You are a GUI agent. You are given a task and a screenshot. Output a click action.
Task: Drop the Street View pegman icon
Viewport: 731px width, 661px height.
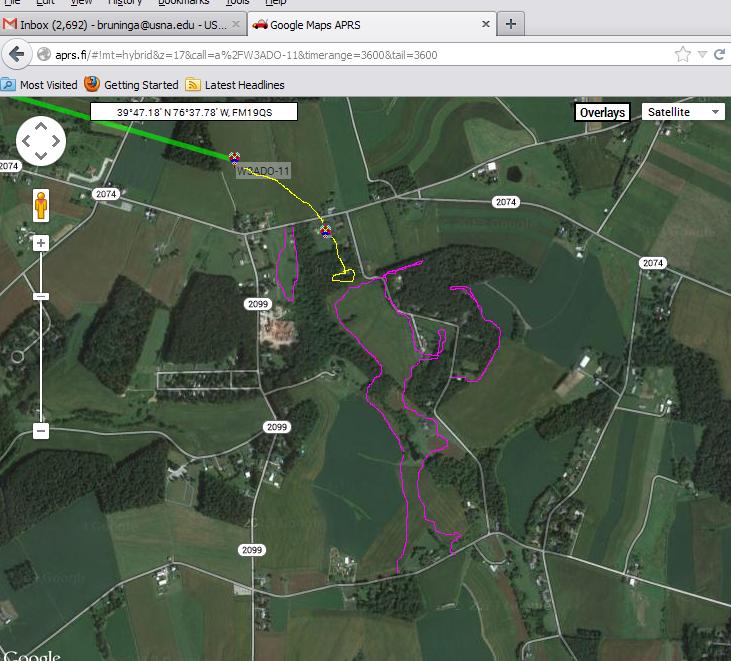click(x=41, y=205)
